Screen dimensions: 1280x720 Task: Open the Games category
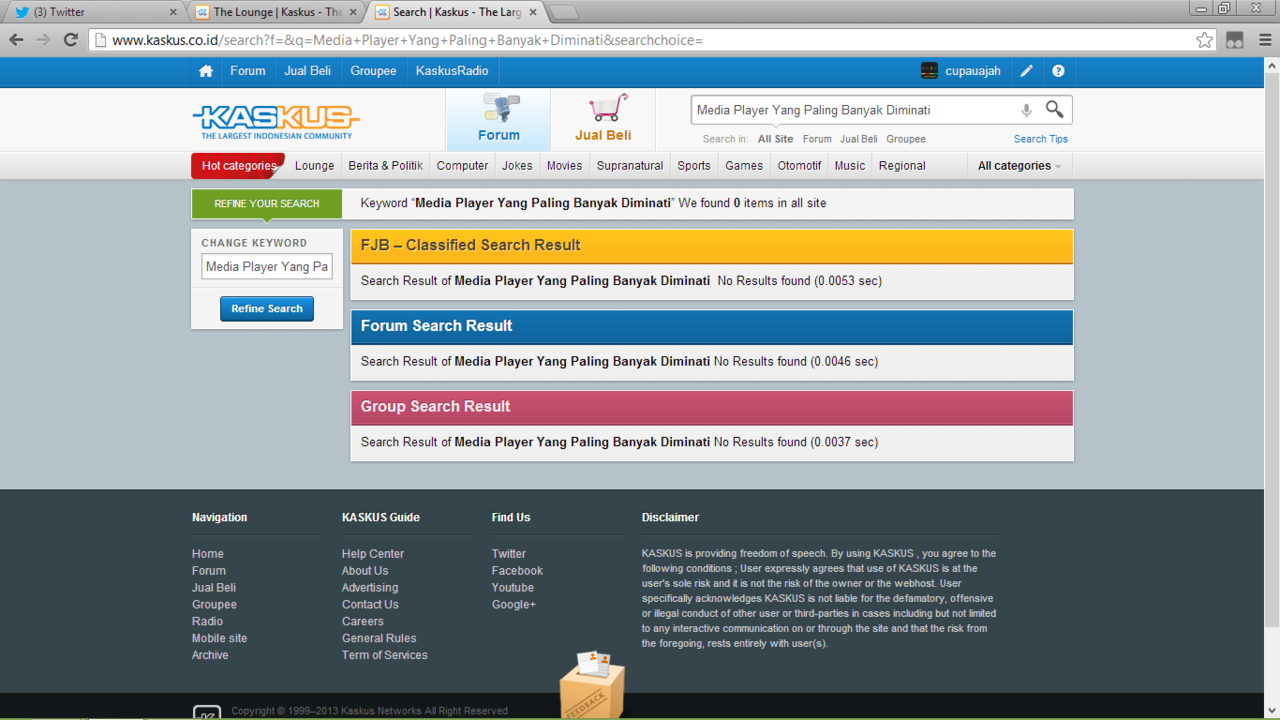click(x=744, y=166)
